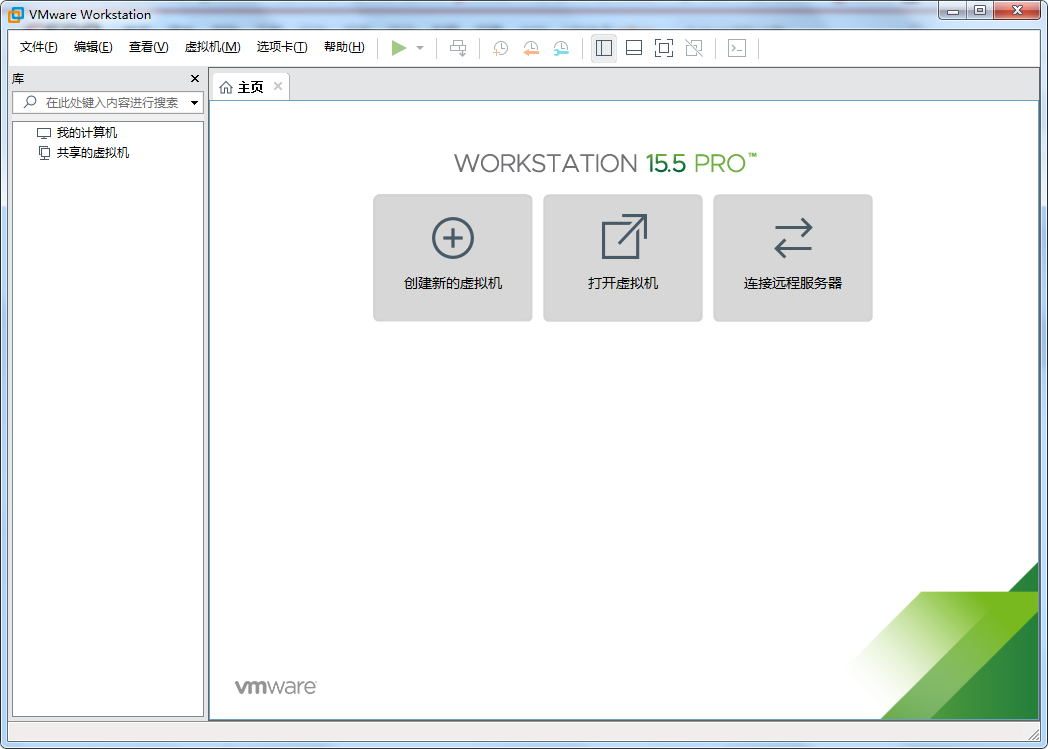The width and height of the screenshot is (1048, 749).
Task: Open the 虚拟机(M) menu
Action: (x=213, y=47)
